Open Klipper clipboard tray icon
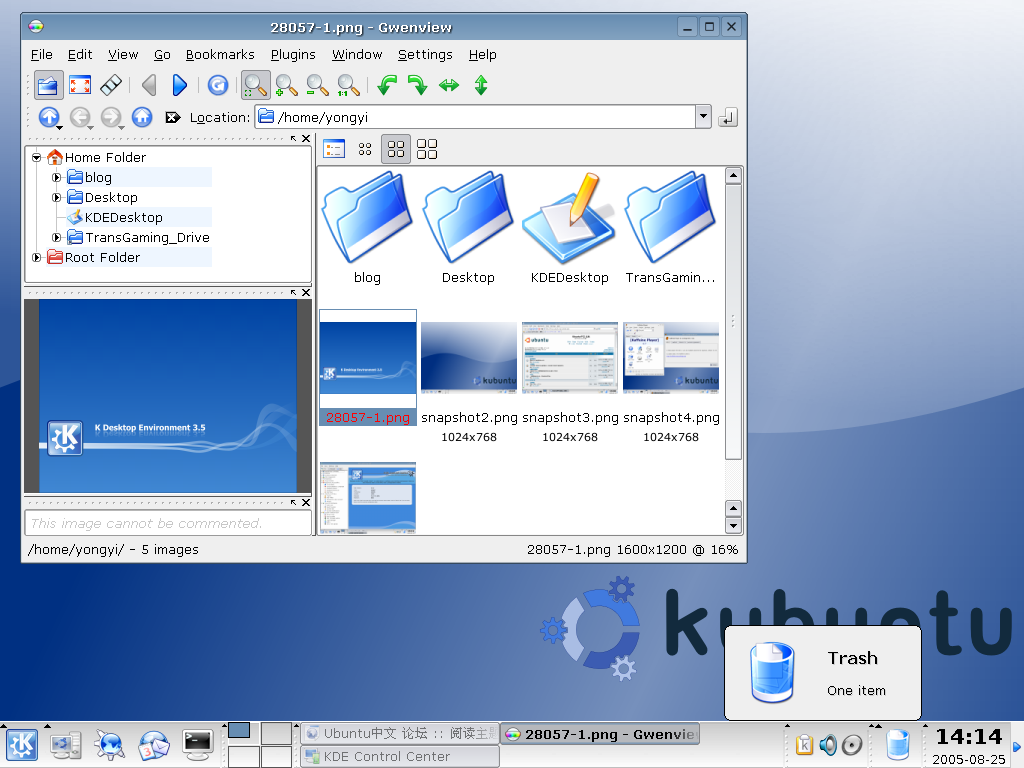The width and height of the screenshot is (1024, 768). click(805, 744)
